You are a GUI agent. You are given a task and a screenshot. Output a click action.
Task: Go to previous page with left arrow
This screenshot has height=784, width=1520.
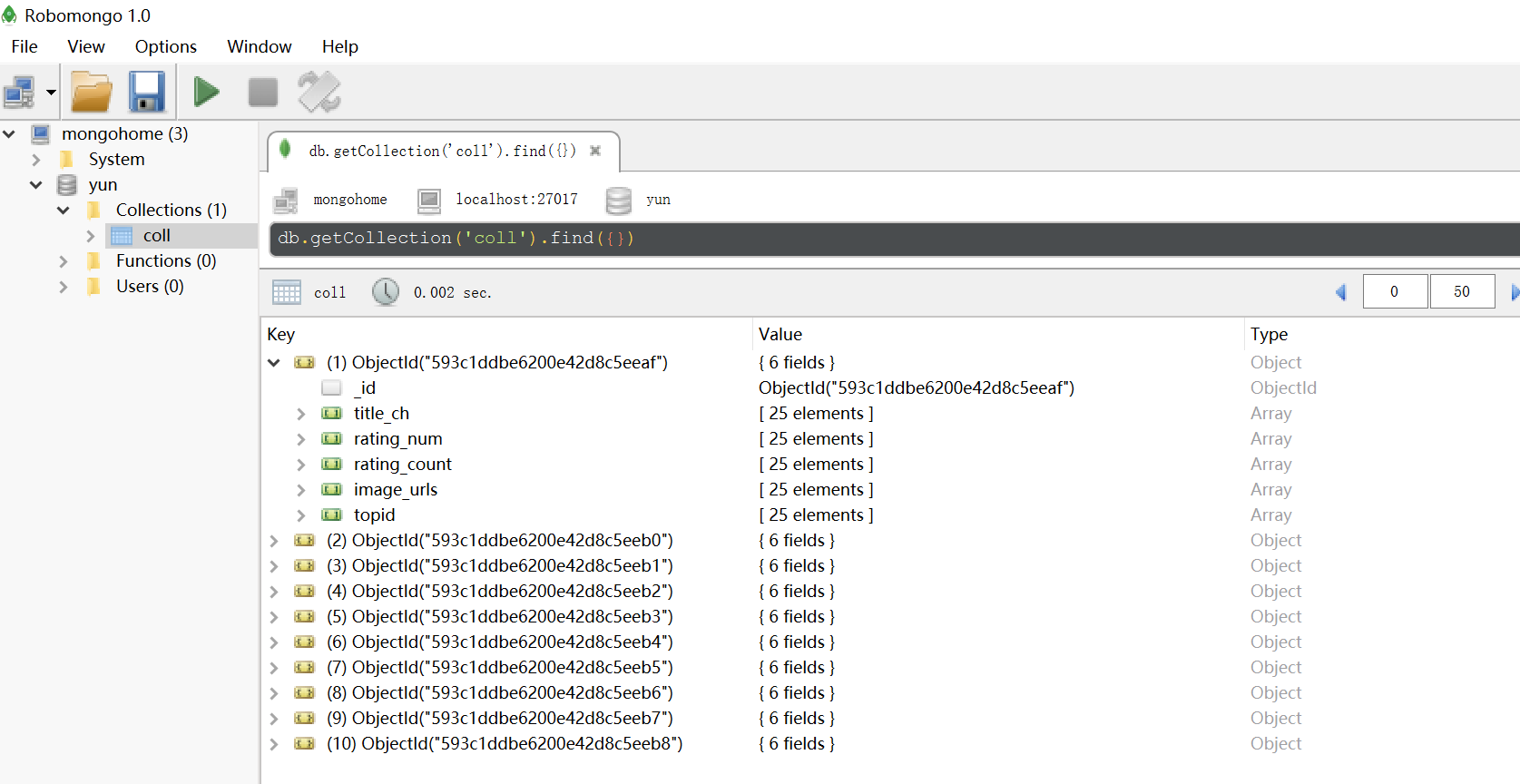pyautogui.click(x=1341, y=292)
